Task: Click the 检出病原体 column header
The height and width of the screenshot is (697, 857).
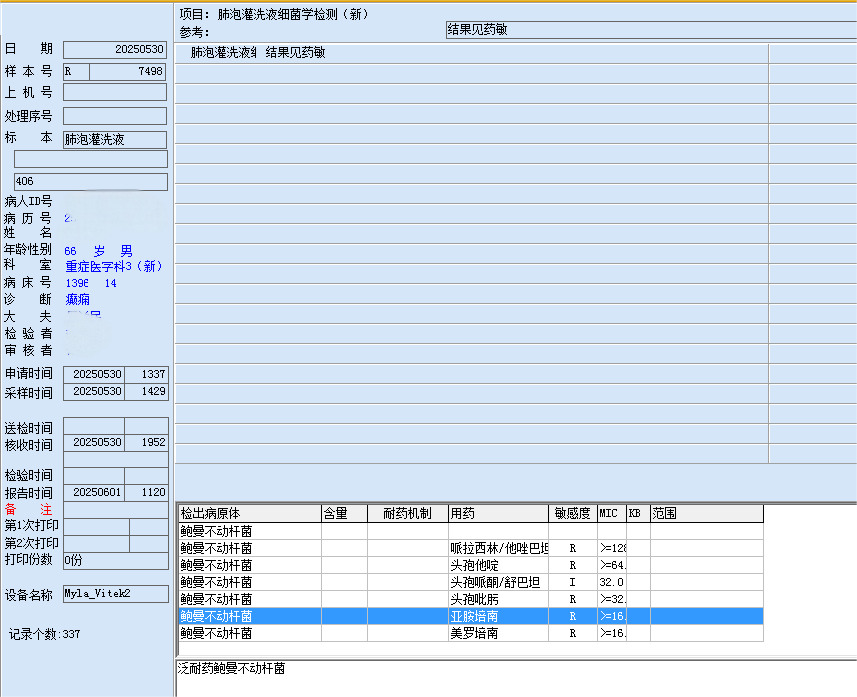Action: (249, 514)
